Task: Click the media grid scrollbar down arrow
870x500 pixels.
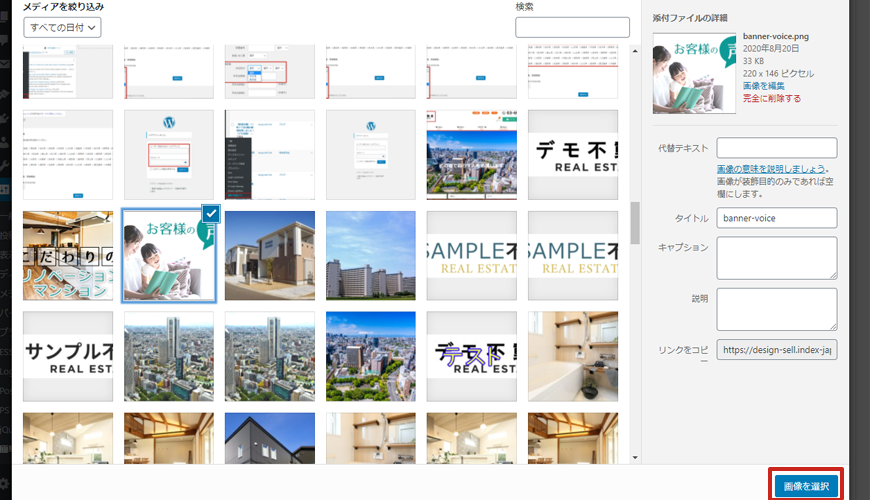Action: (x=635, y=457)
